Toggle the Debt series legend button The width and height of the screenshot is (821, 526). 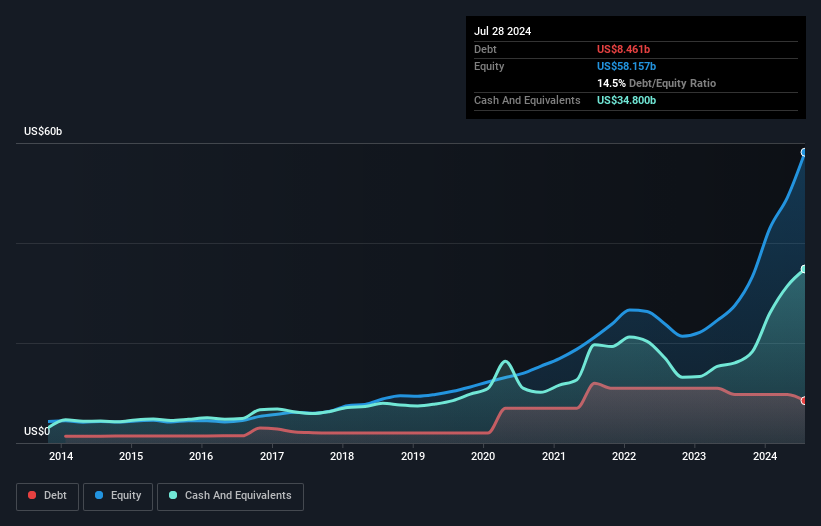(x=48, y=496)
